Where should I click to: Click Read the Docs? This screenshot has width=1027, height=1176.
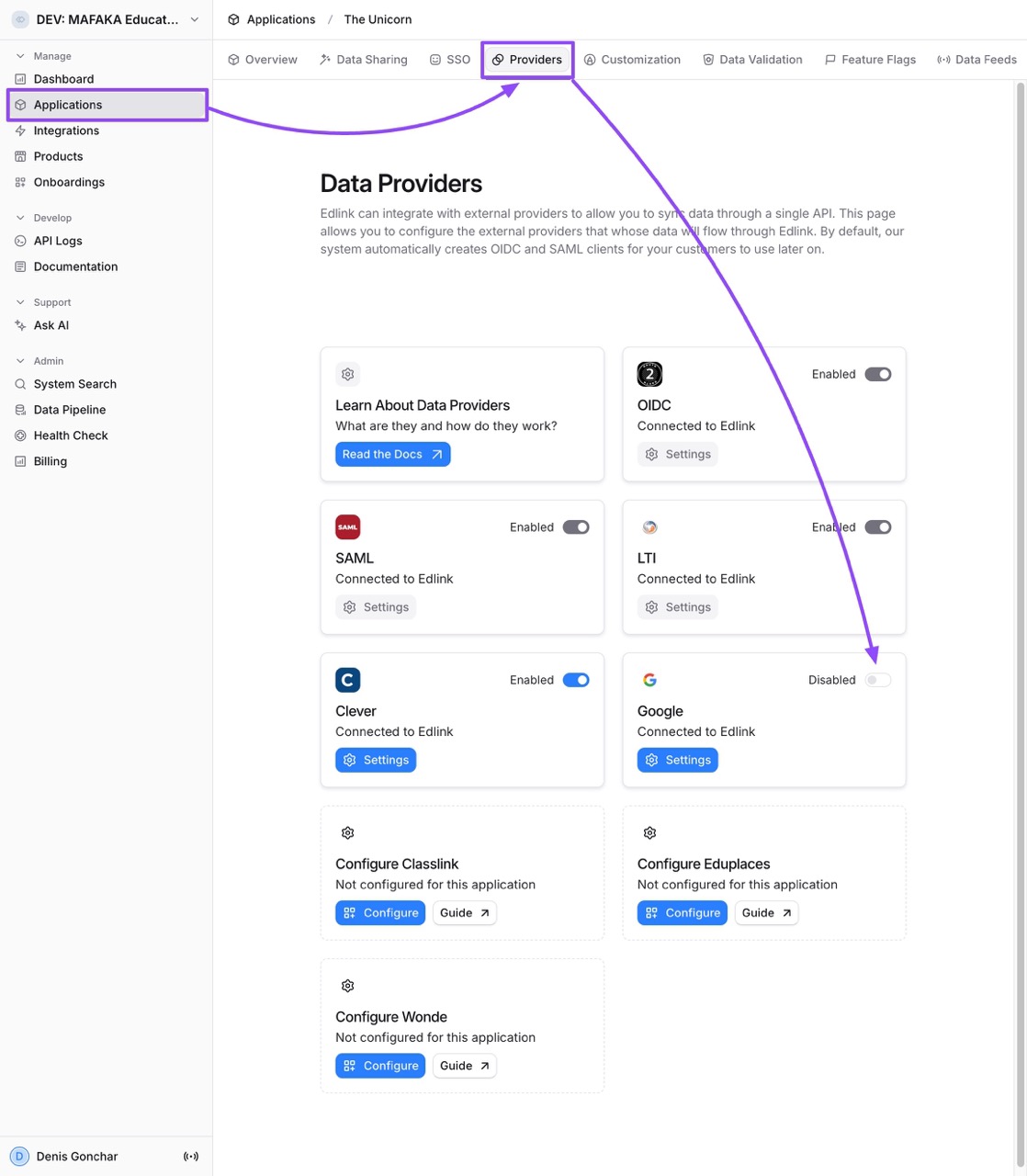tap(392, 454)
